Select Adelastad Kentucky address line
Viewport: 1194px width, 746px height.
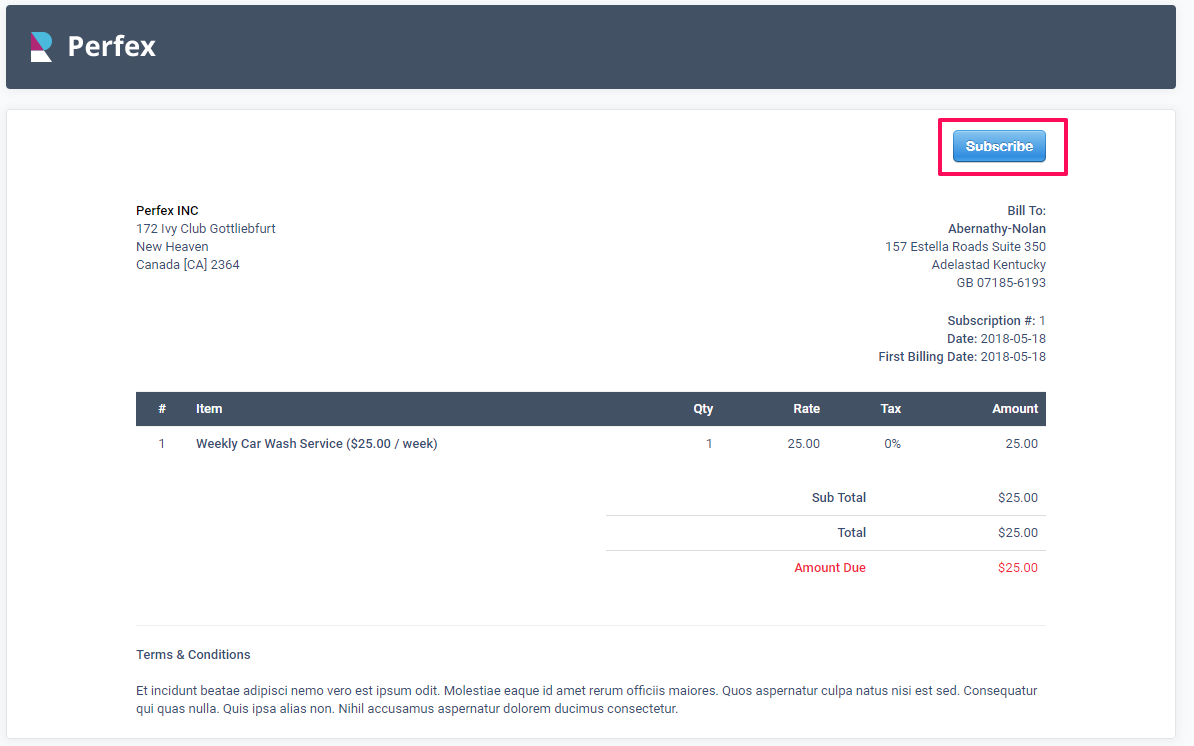(988, 265)
